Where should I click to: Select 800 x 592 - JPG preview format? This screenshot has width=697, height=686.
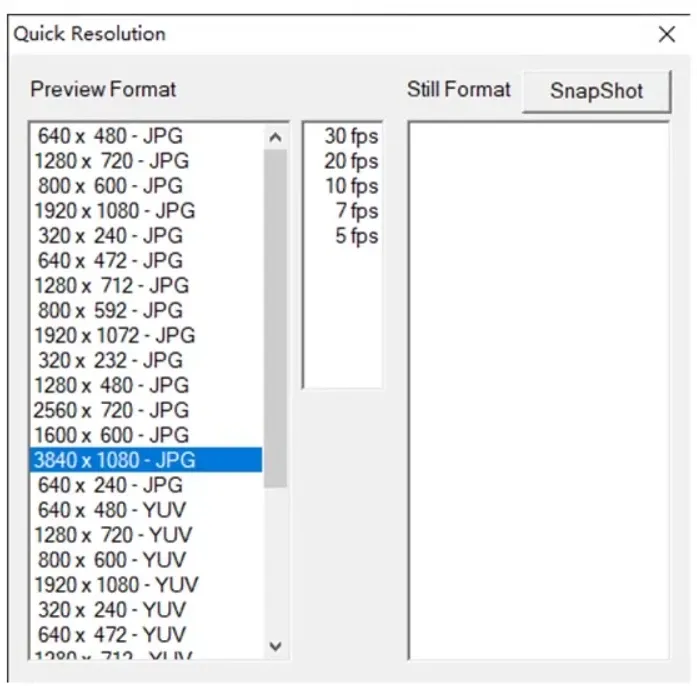[146, 310]
